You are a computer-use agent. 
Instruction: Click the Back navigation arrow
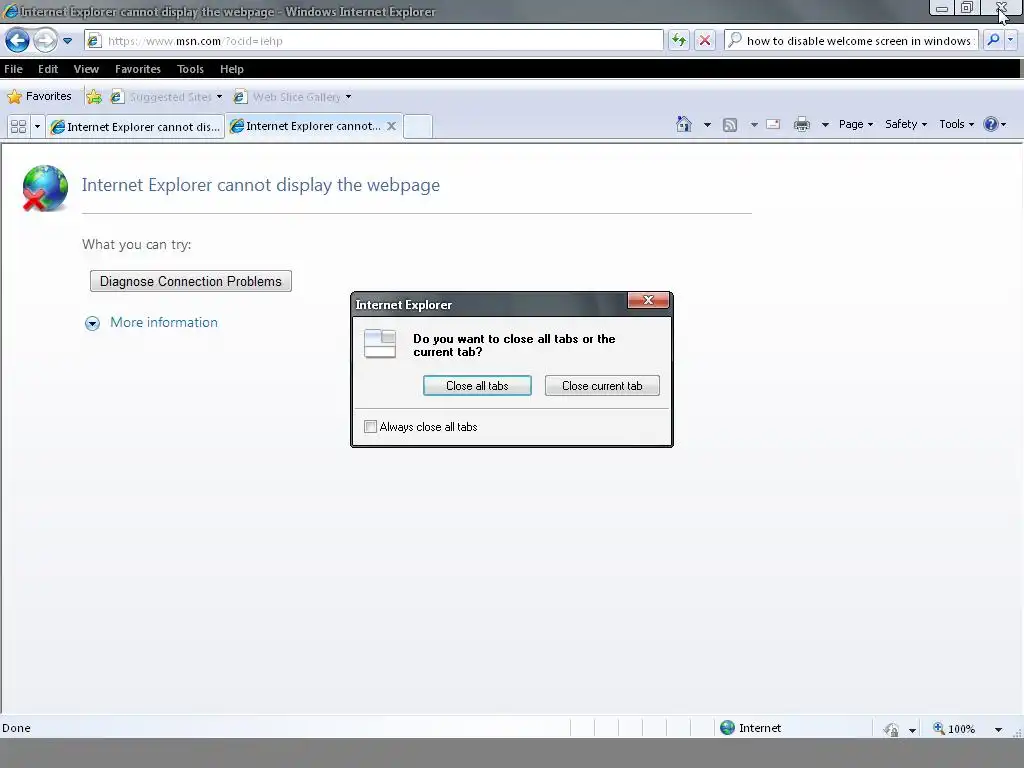coord(17,40)
